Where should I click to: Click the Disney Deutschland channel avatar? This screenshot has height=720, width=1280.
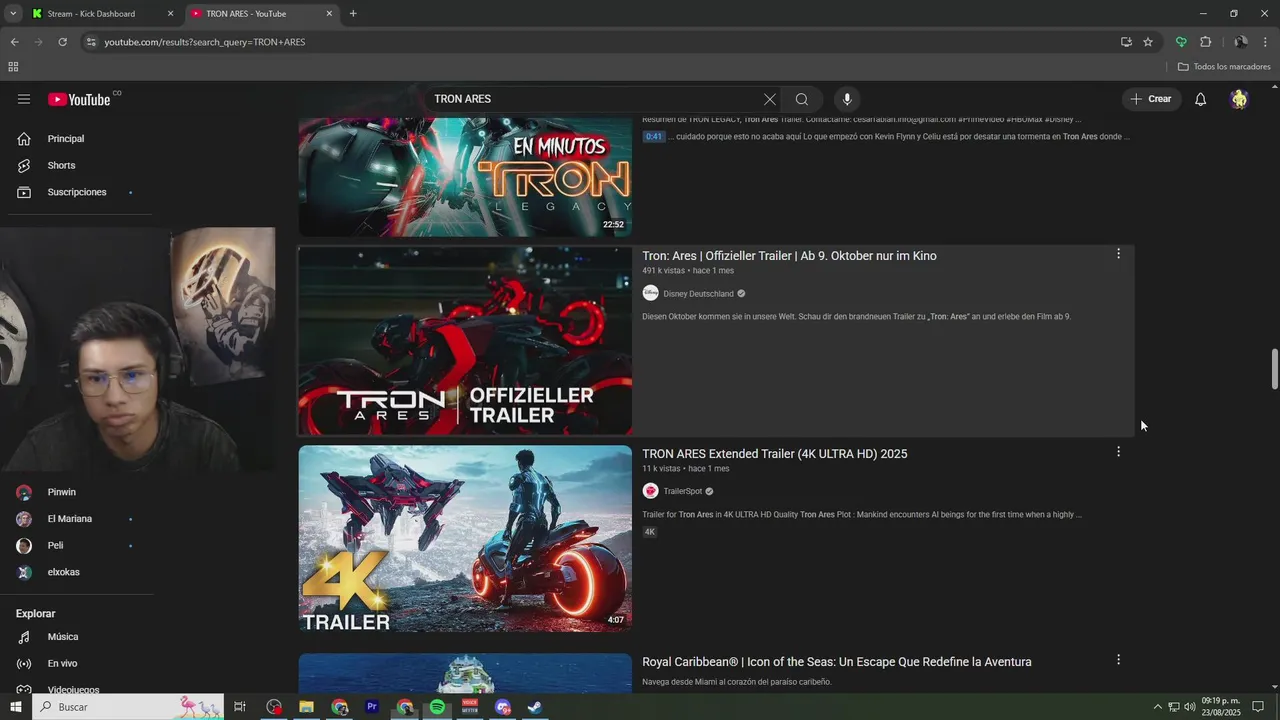coord(650,293)
